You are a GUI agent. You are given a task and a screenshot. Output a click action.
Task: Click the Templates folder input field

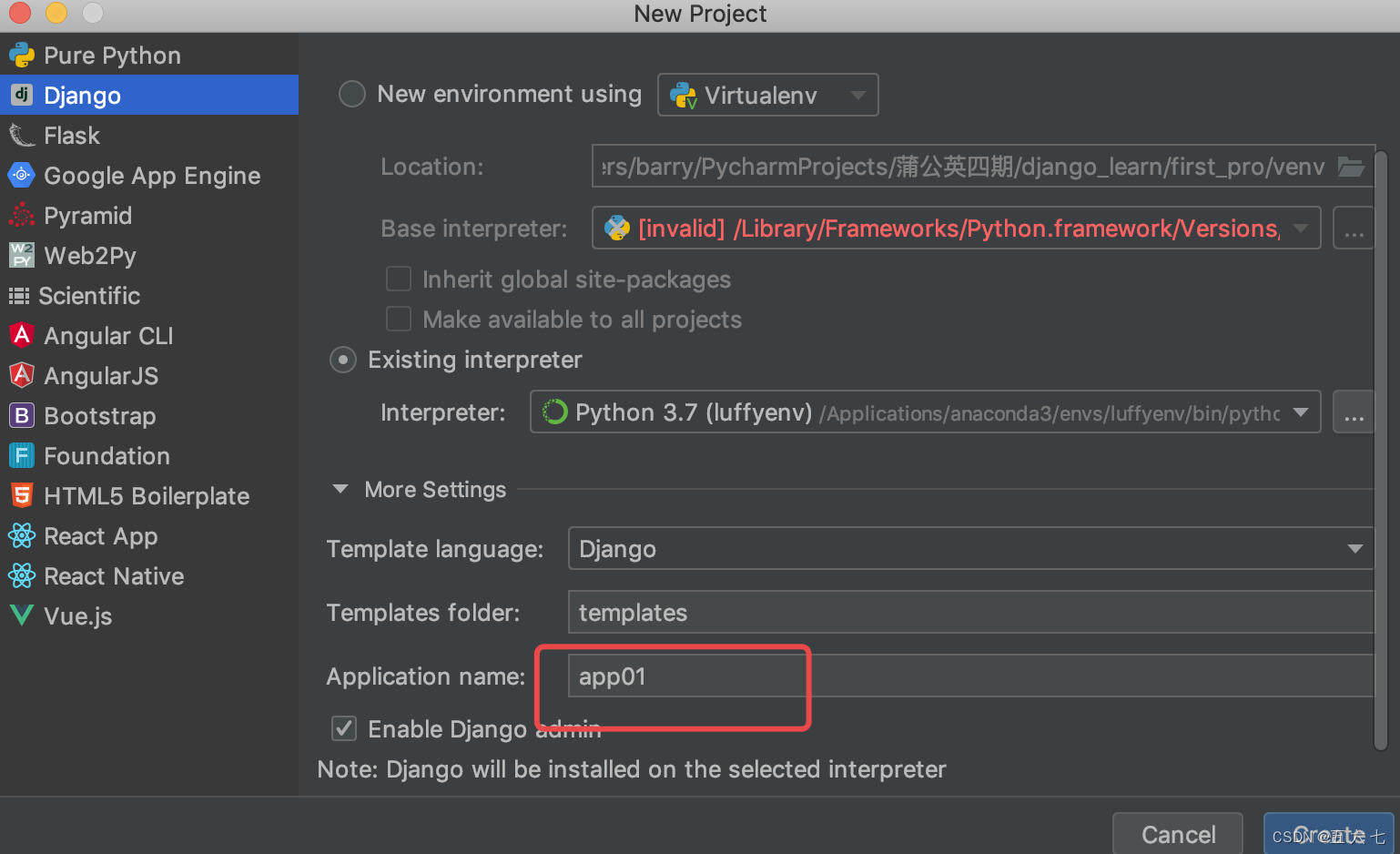pyautogui.click(x=971, y=612)
